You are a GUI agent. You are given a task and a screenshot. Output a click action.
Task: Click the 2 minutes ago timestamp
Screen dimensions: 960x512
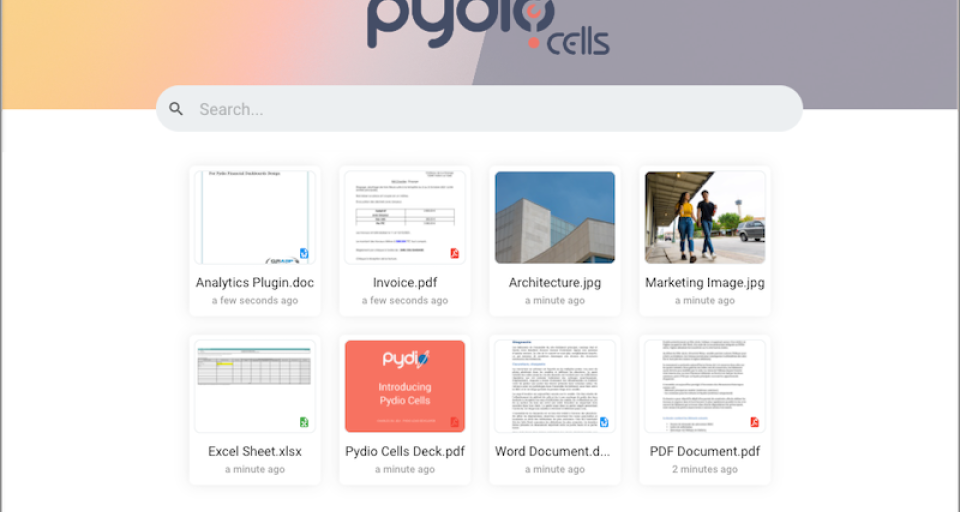pos(705,469)
